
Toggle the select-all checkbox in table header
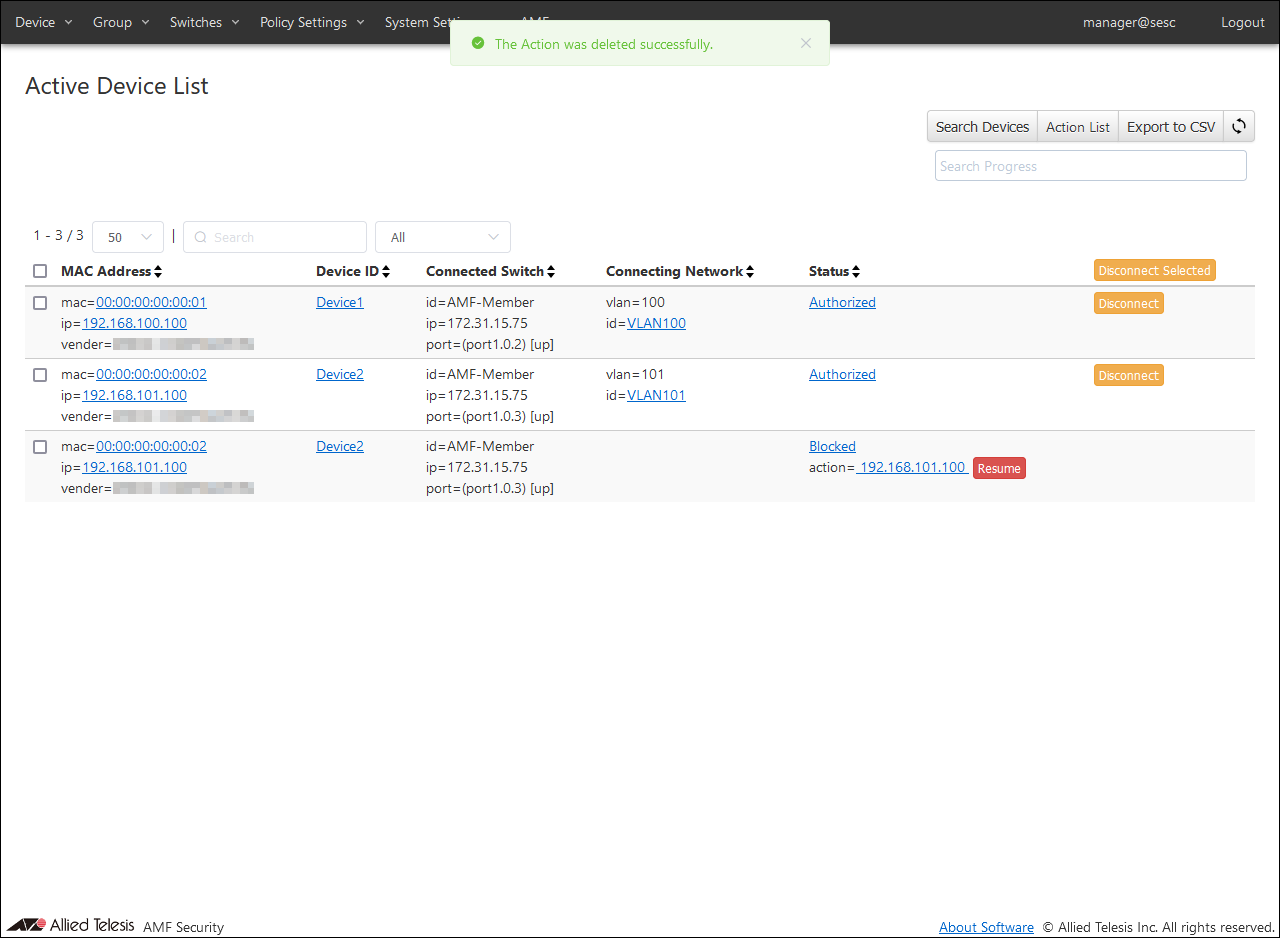click(x=40, y=271)
